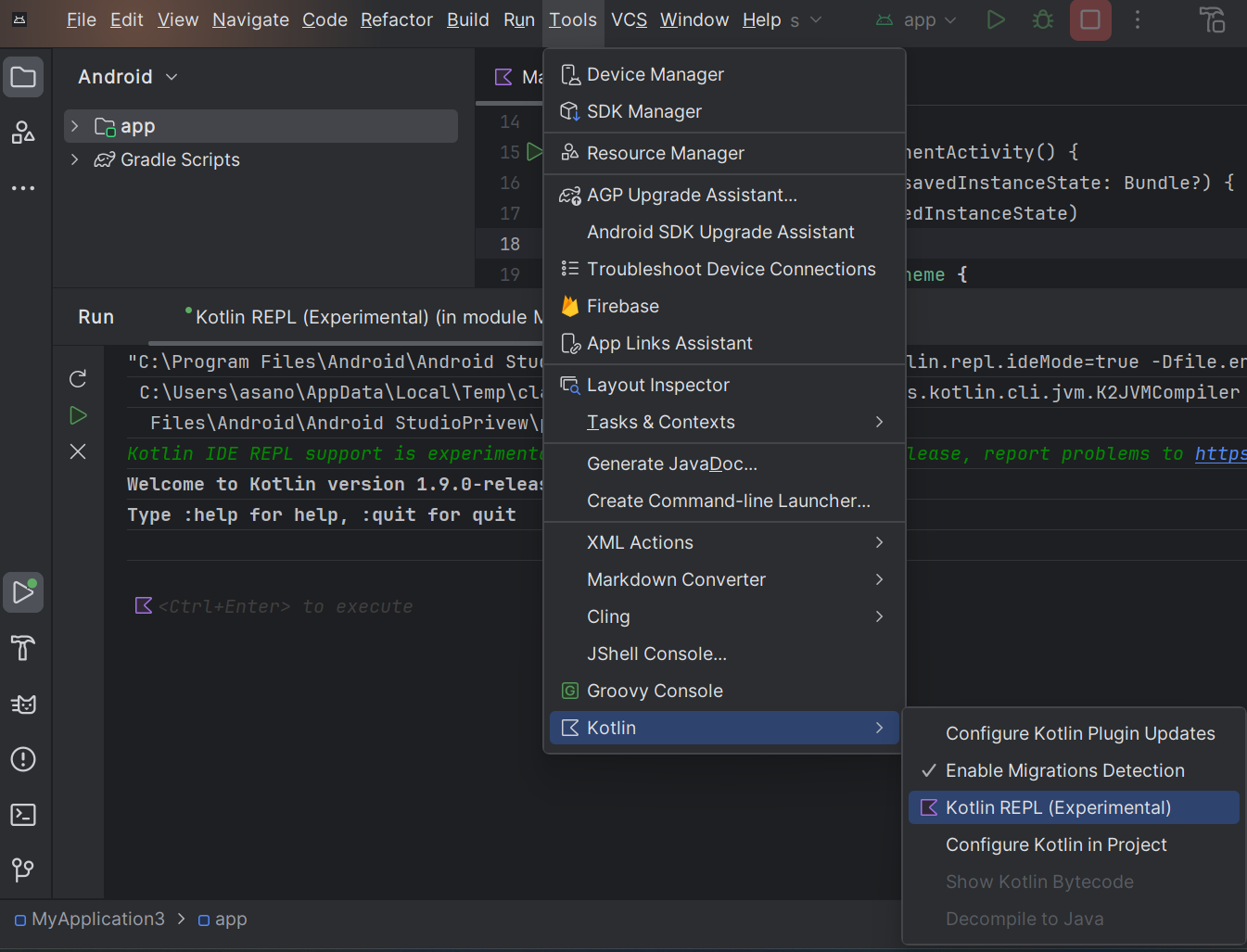Open the Terminal tool window icon
1247x952 pixels.
23,815
